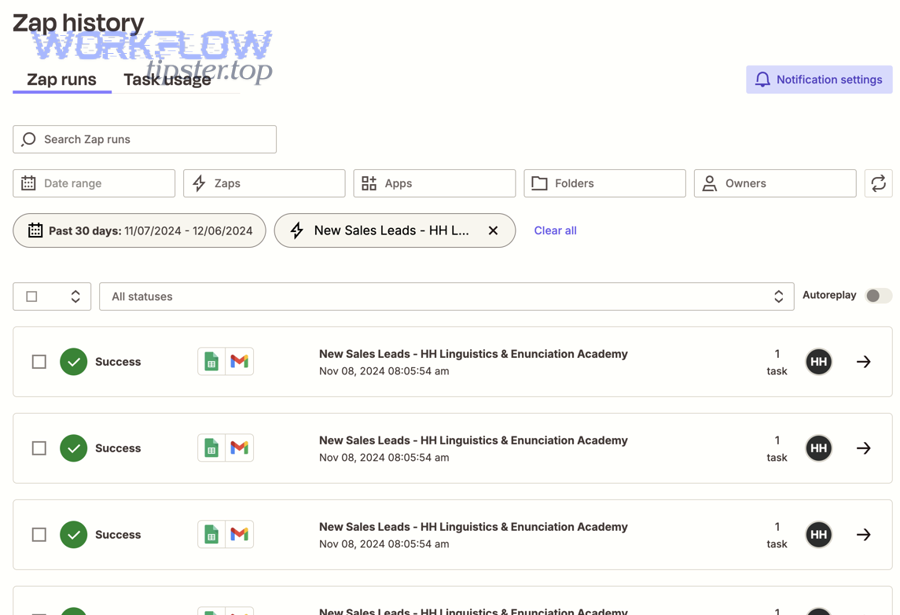Click the HH avatar in third run
900x615 pixels.
click(x=818, y=535)
